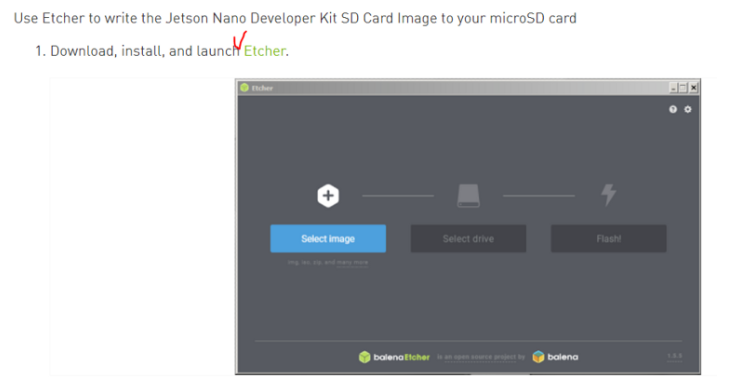Click the Etcher title bar app icon

[245, 88]
